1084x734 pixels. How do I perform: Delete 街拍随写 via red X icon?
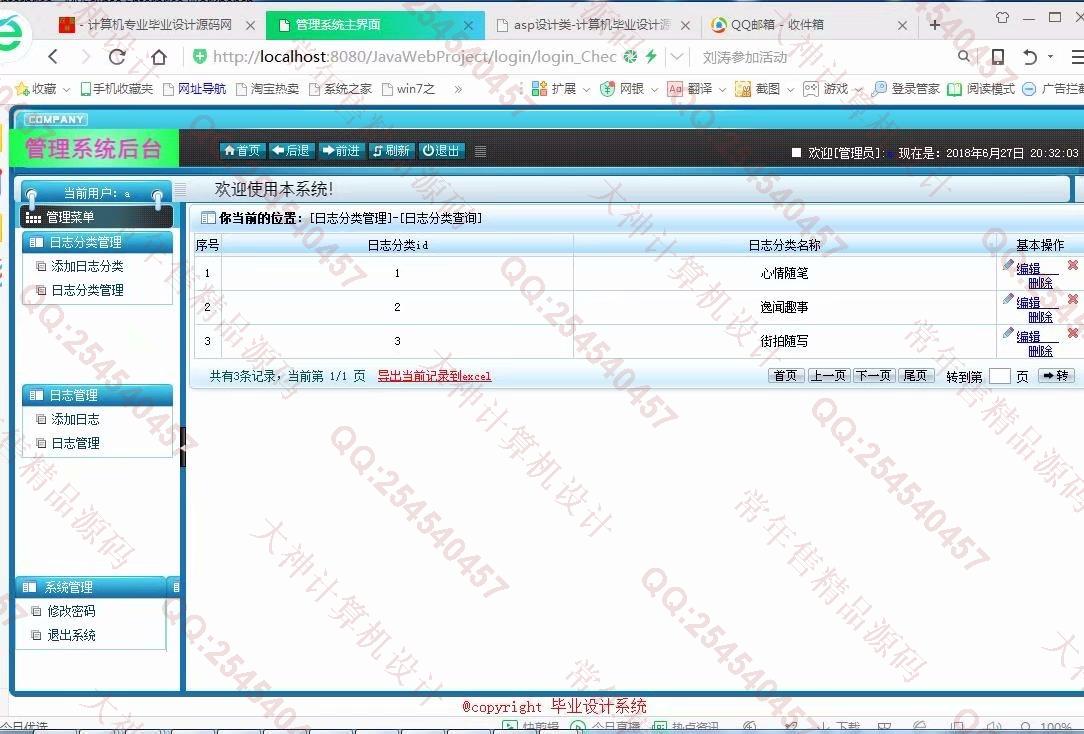[x=1073, y=332]
